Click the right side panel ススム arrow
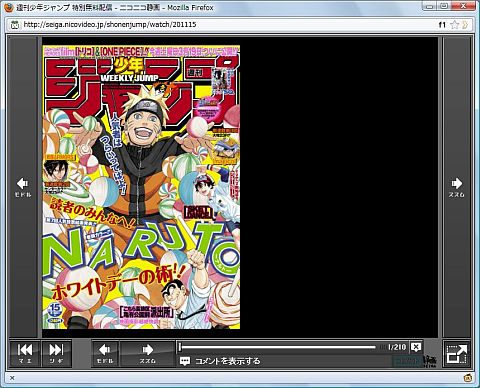Screen dimensions: 480x388 456,187
